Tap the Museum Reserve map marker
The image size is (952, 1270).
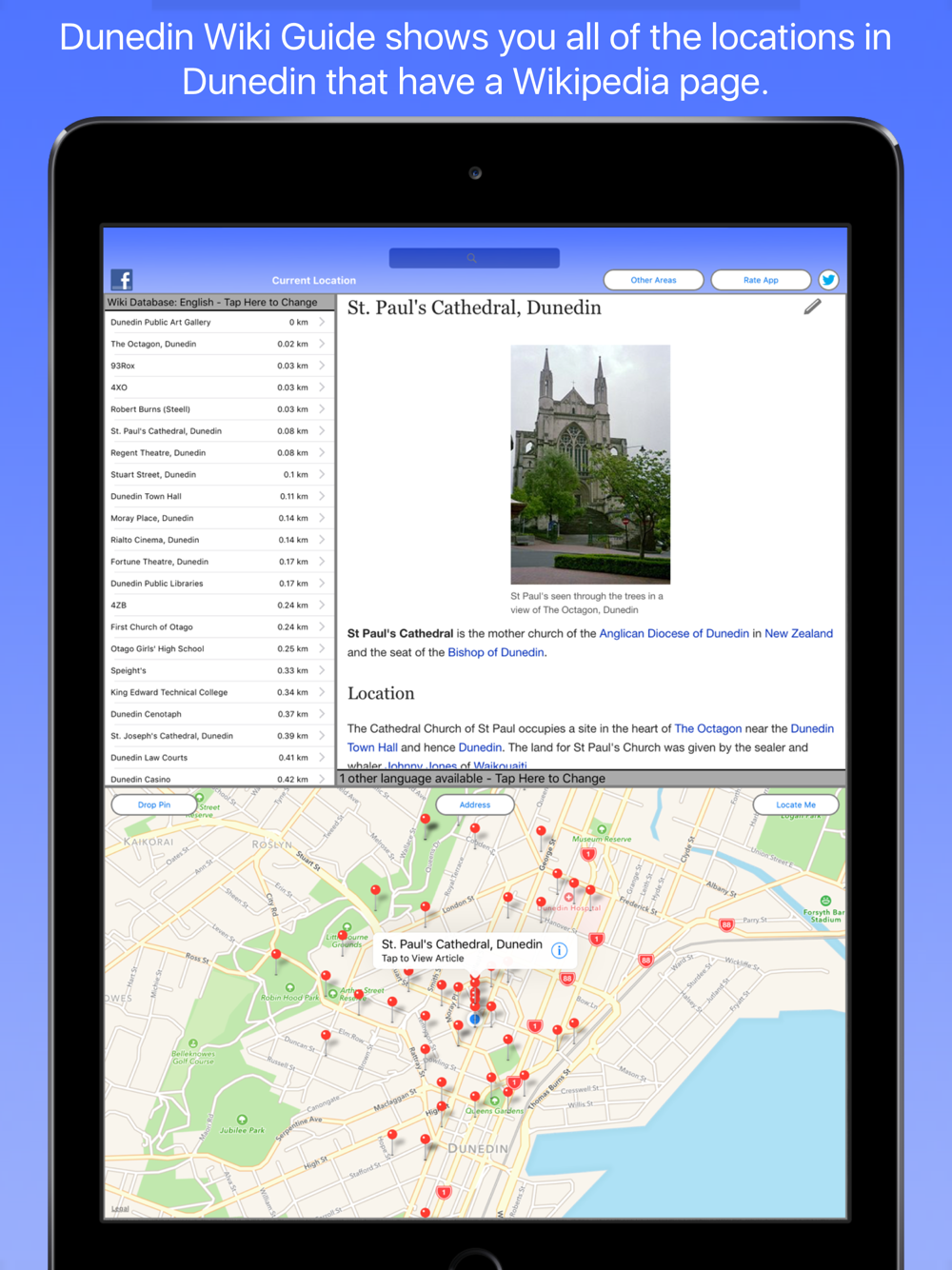pos(602,829)
